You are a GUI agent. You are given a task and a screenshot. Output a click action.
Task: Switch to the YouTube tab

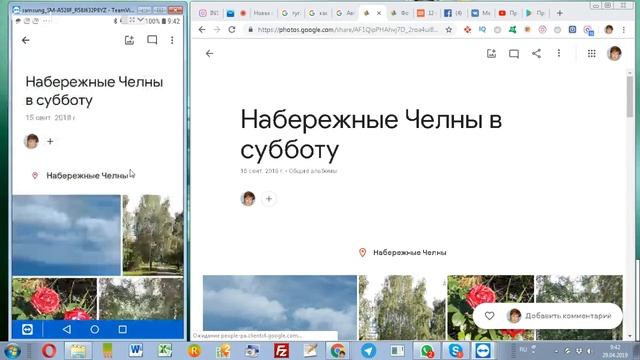pos(507,13)
